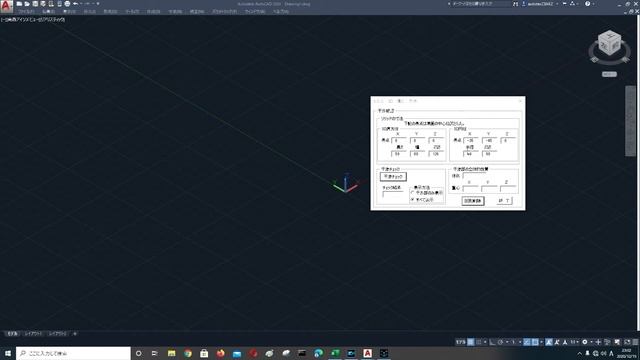The height and width of the screenshot is (360, 640).
Task: Open the ヘルプ menu
Action: click(x=281, y=11)
